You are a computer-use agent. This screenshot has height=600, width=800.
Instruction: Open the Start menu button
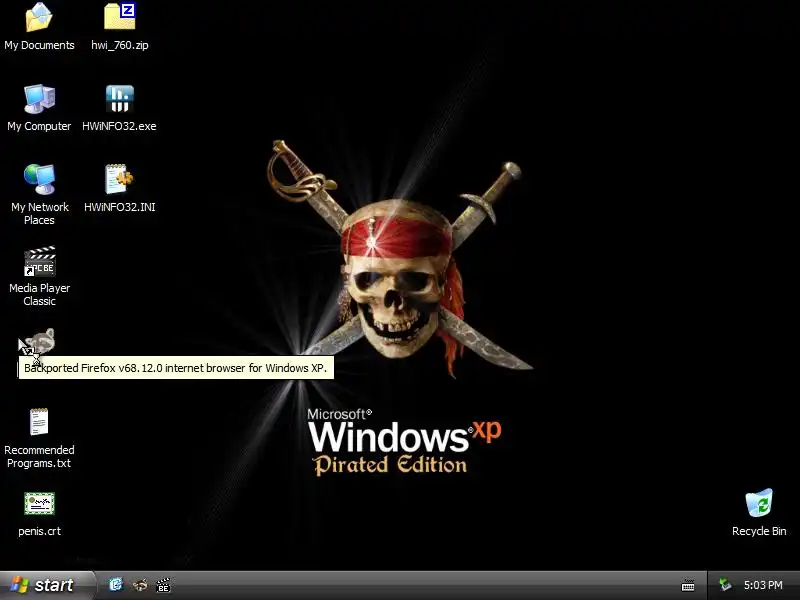coord(47,585)
